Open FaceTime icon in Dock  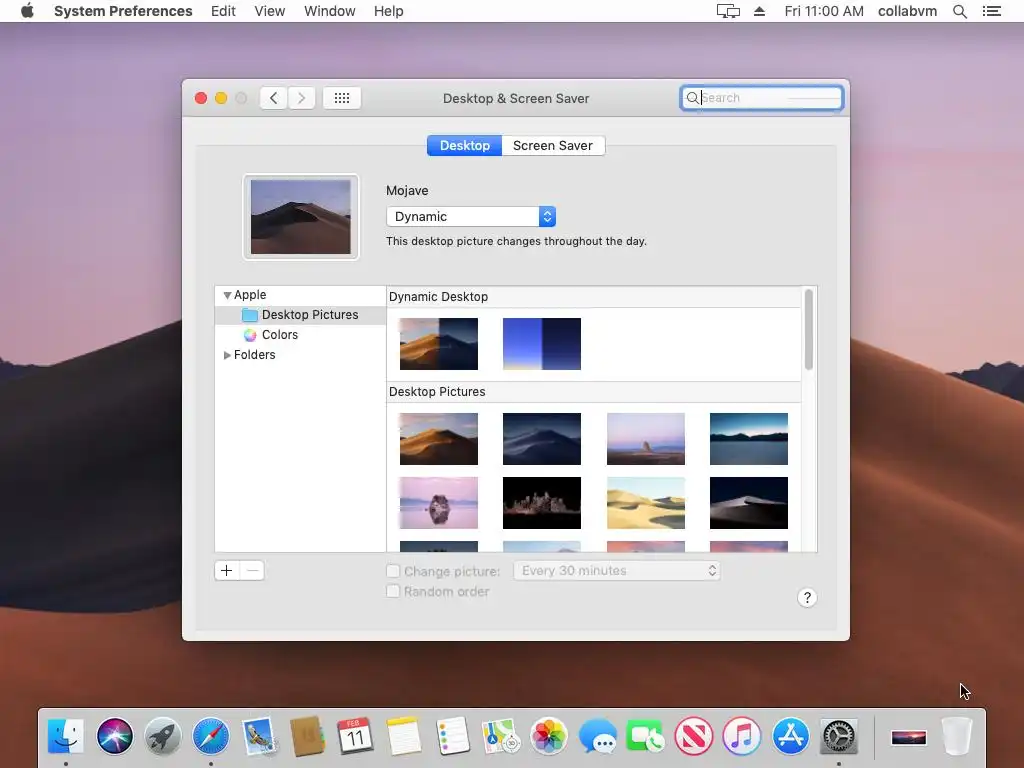click(x=645, y=736)
